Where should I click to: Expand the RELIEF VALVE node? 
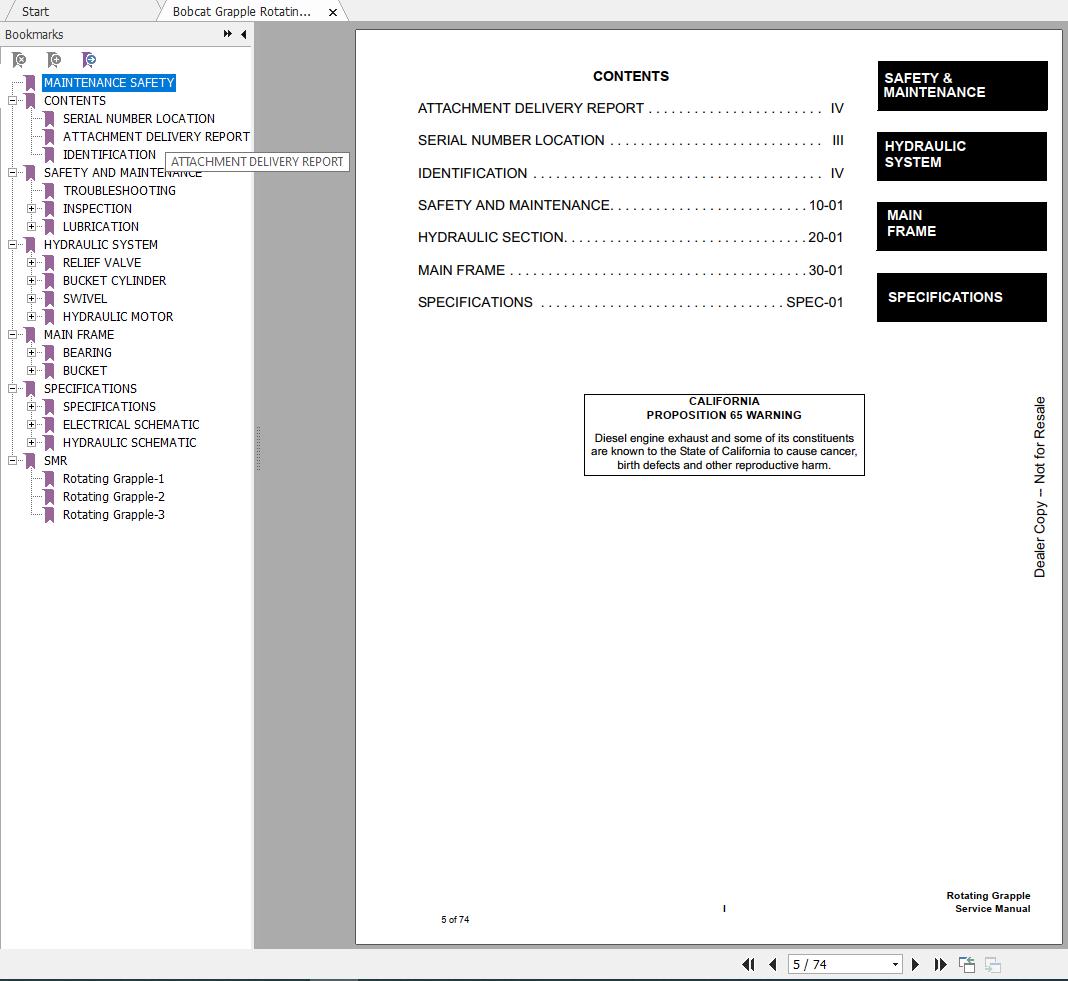tap(31, 263)
